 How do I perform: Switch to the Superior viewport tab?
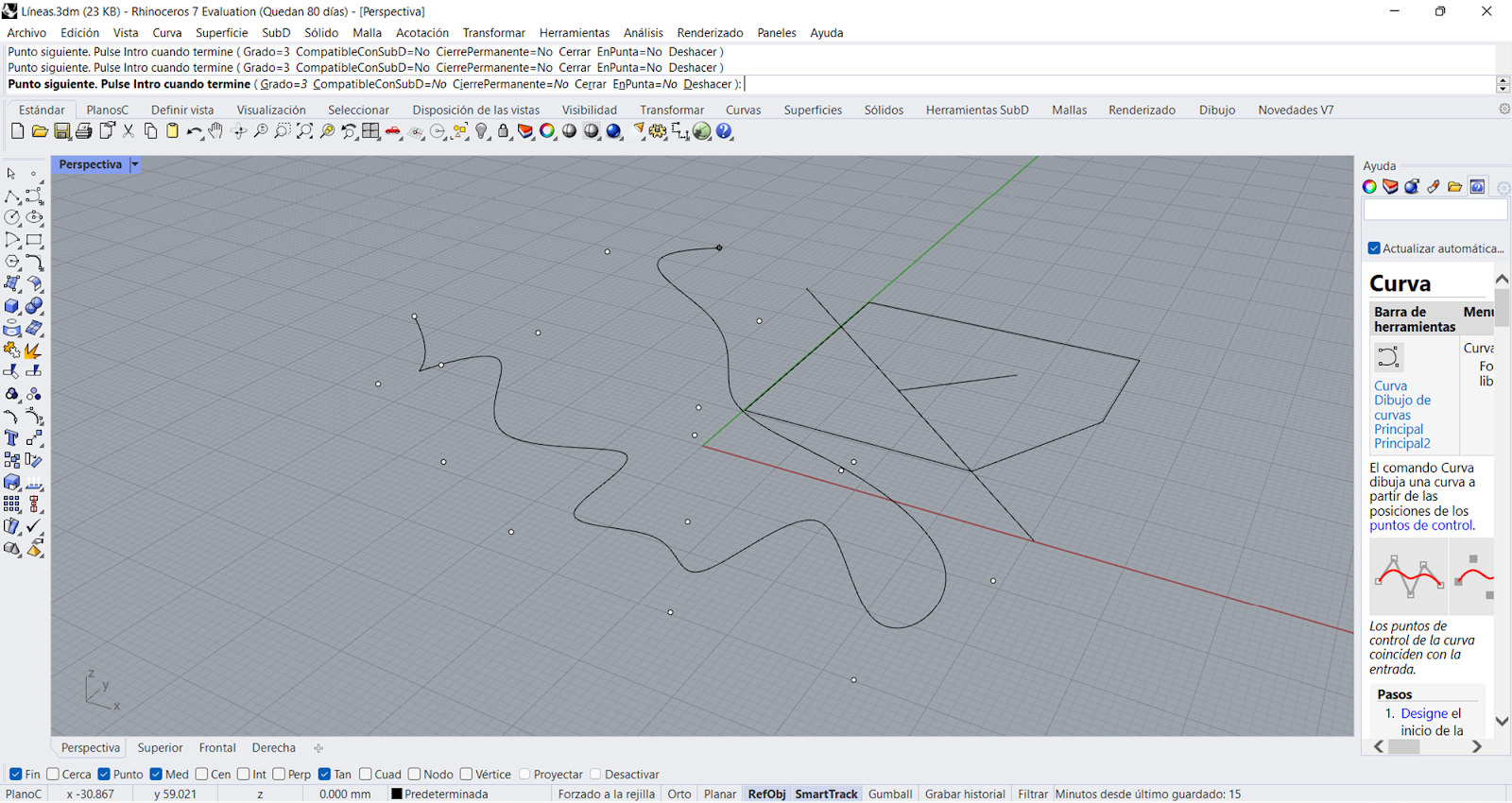tap(160, 747)
